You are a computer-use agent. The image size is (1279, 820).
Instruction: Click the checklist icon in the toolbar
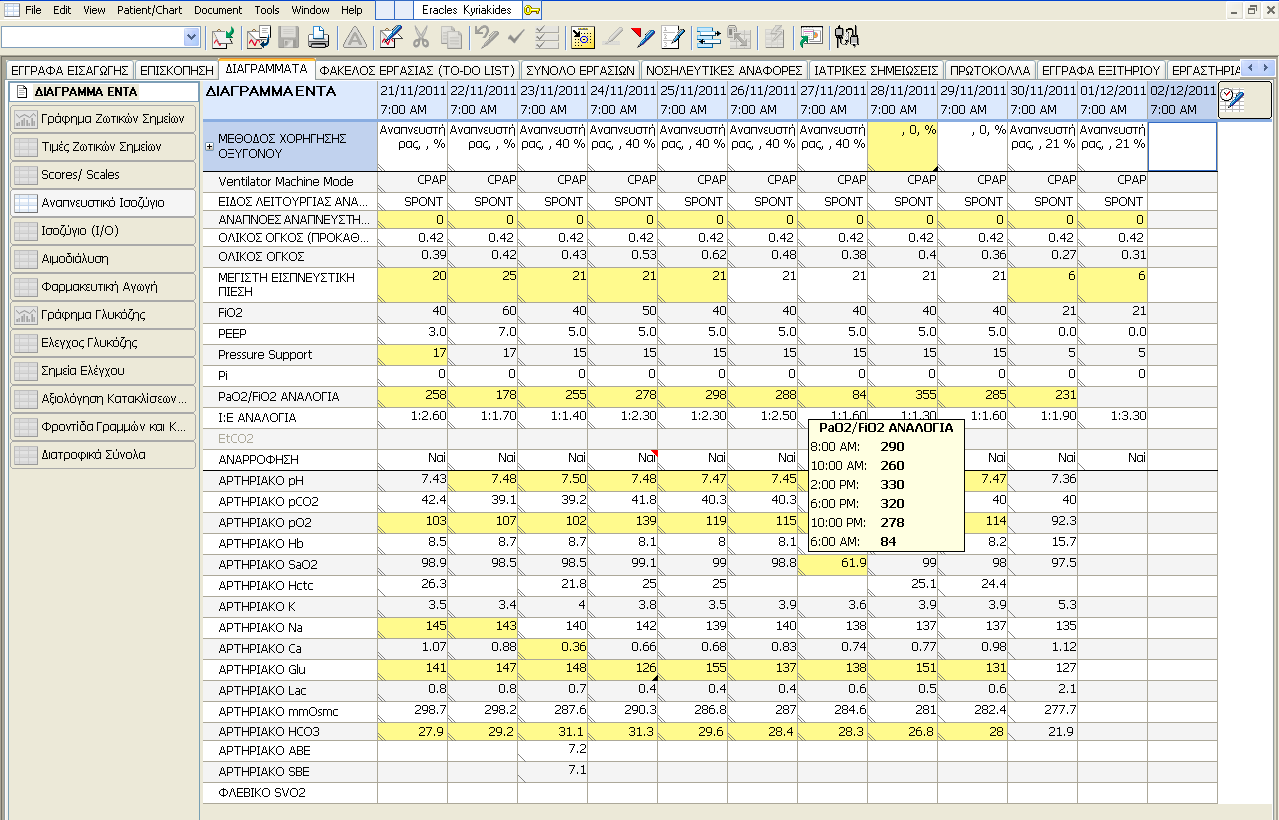[x=547, y=38]
